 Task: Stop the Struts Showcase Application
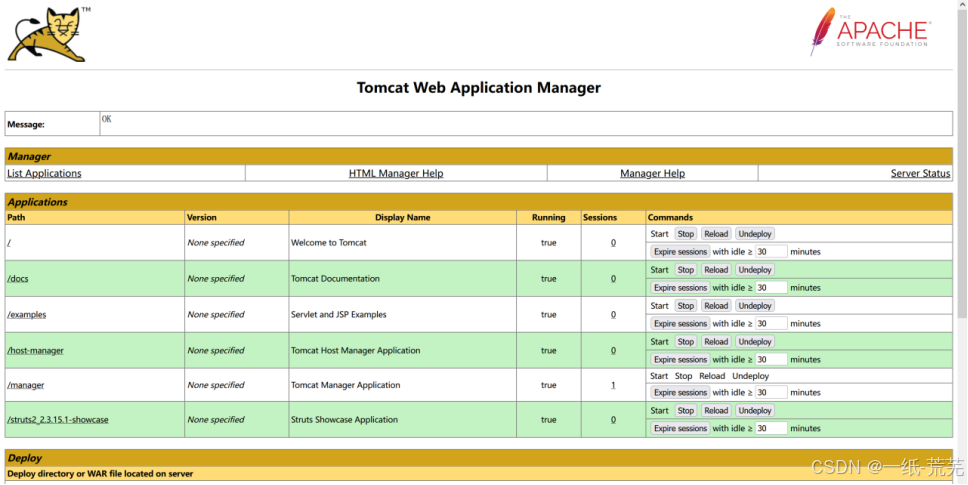pos(685,410)
